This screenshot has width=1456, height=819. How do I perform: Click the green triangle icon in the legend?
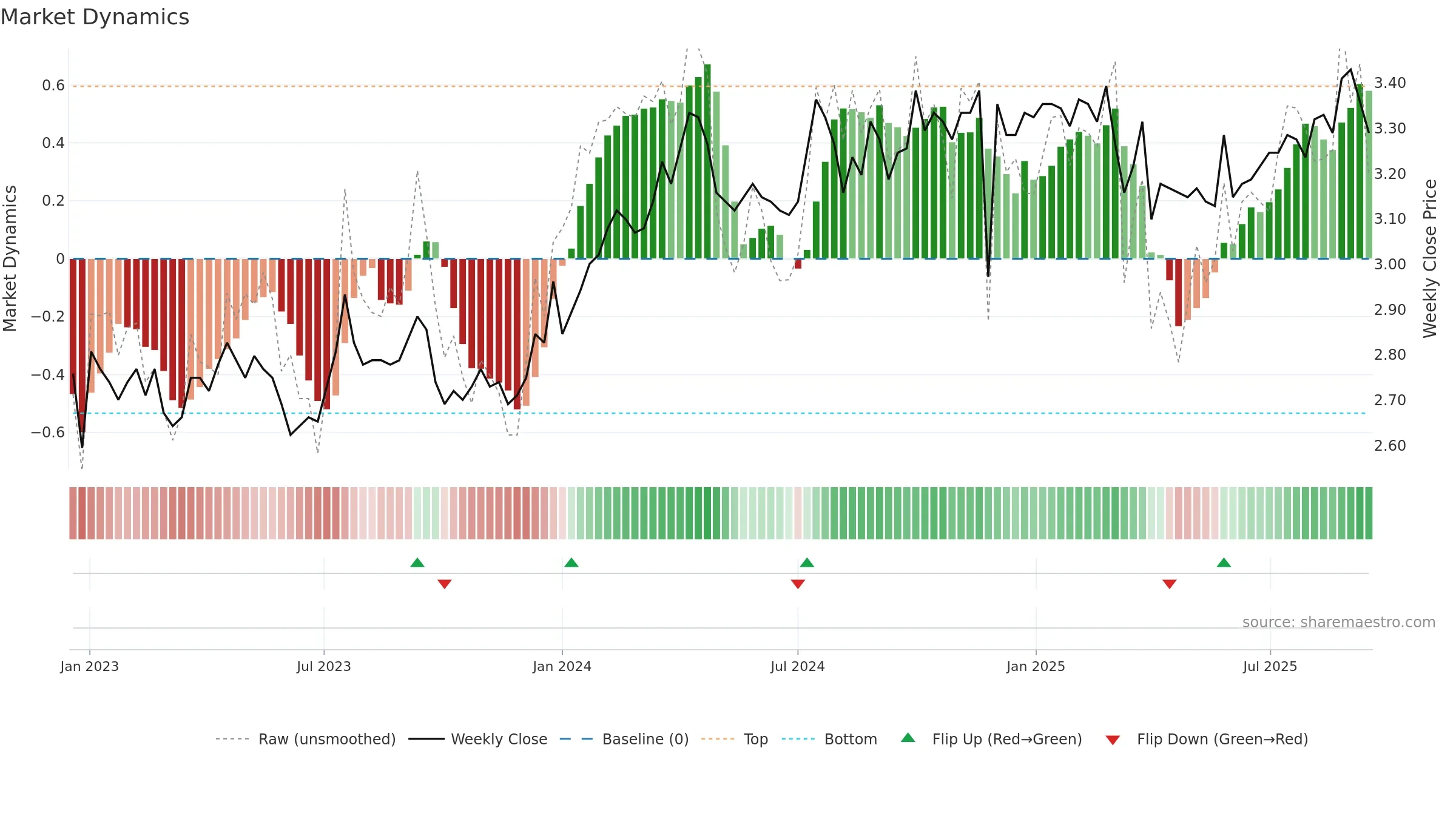[908, 738]
